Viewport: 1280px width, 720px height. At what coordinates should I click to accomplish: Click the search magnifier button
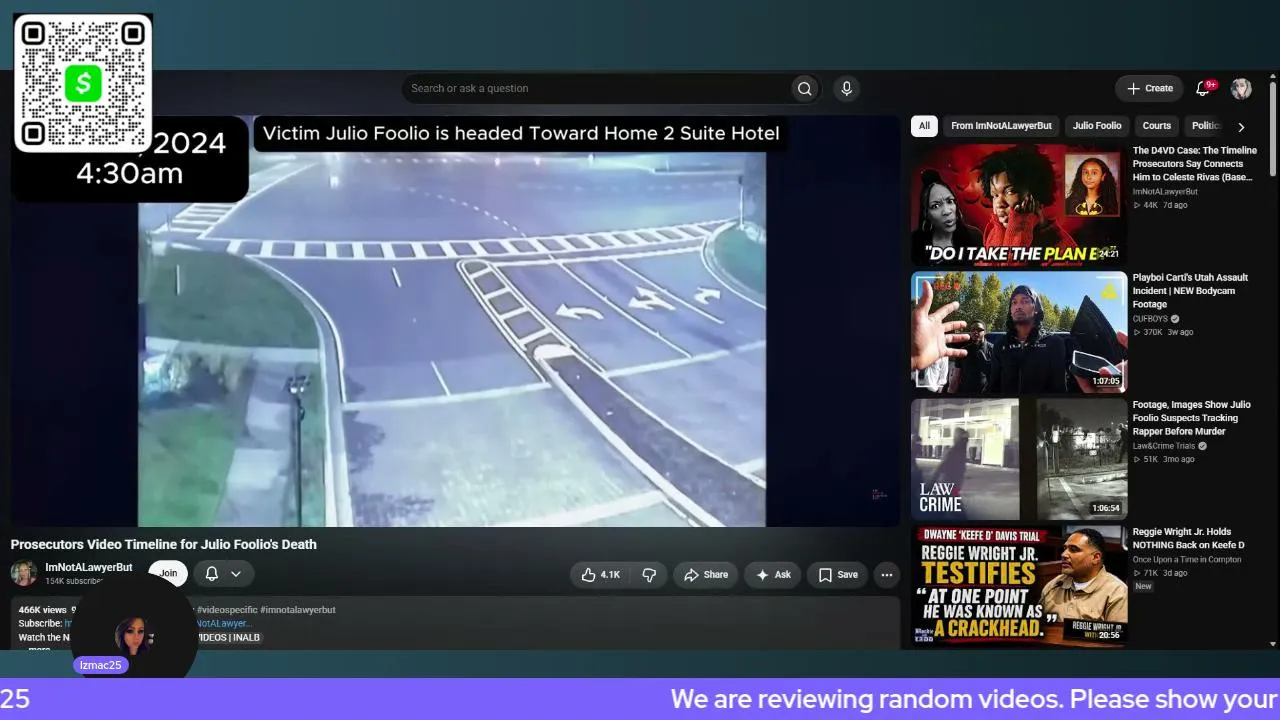point(804,89)
